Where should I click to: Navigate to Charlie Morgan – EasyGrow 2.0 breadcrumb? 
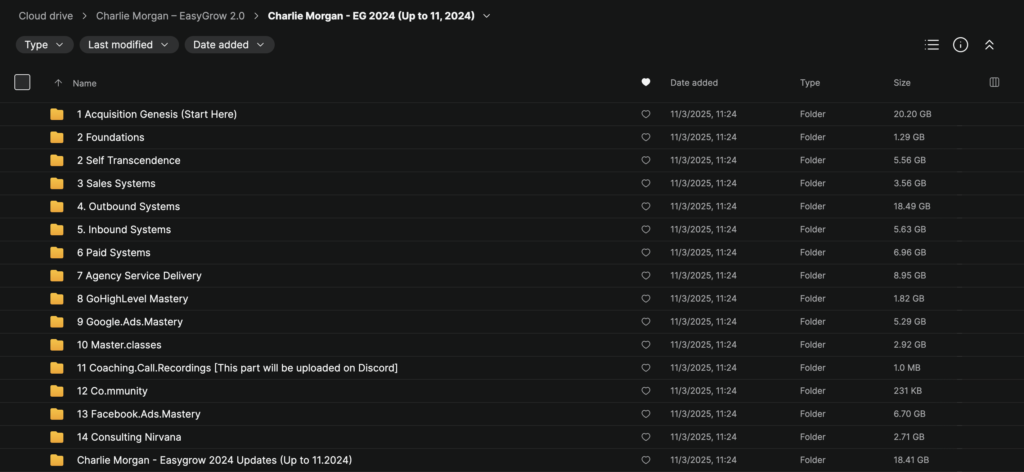click(x=170, y=16)
